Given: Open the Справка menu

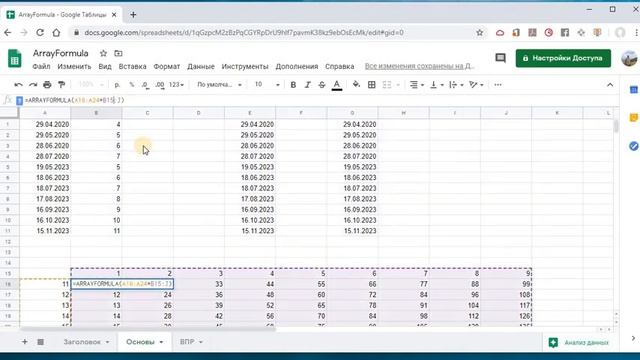Looking at the screenshot, I should (340, 67).
